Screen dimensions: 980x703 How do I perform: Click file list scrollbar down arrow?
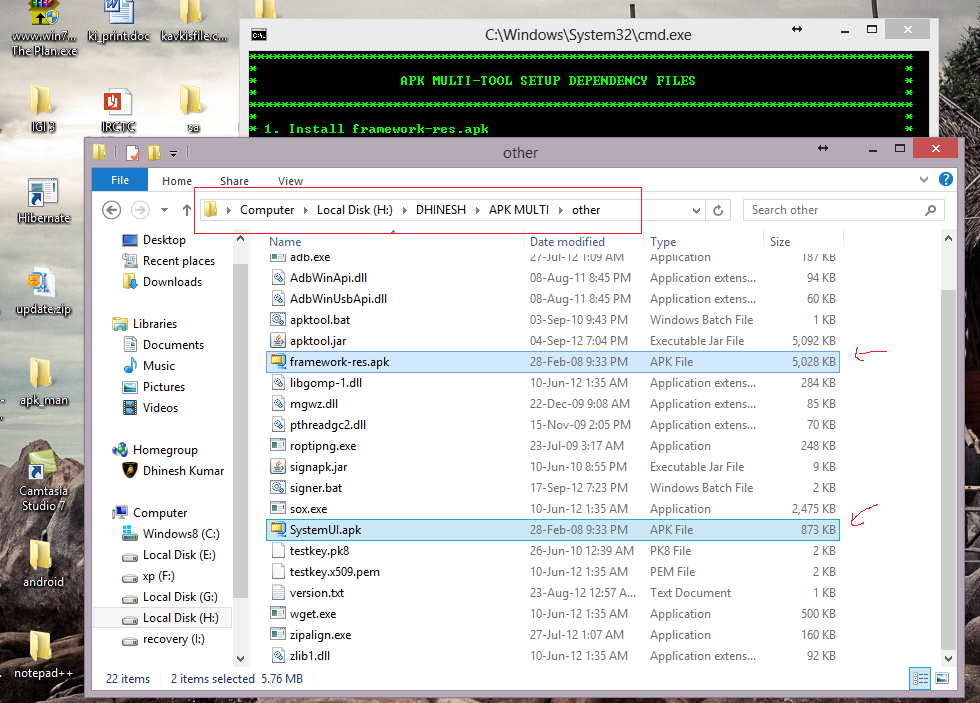point(948,658)
